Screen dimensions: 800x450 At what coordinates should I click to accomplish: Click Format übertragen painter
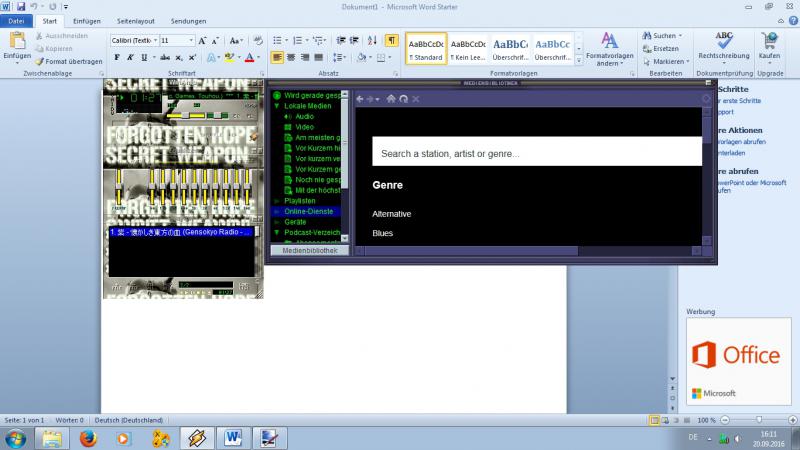pyautogui.click(x=69, y=61)
